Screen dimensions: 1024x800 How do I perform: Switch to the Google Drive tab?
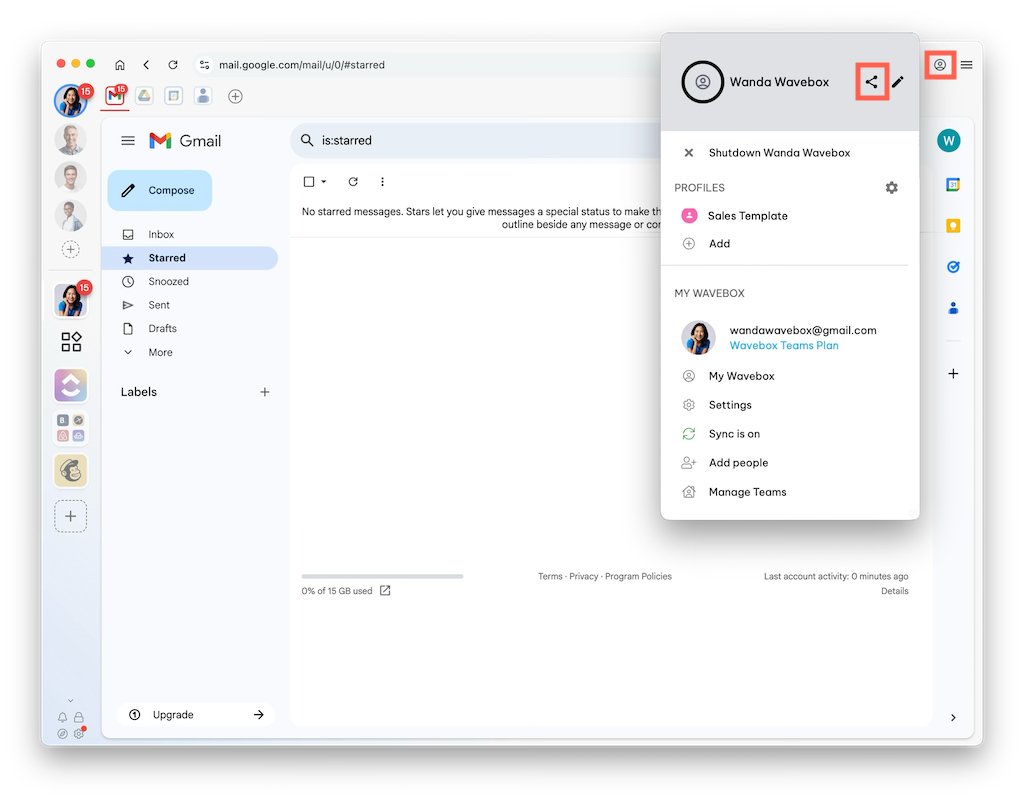pos(144,96)
